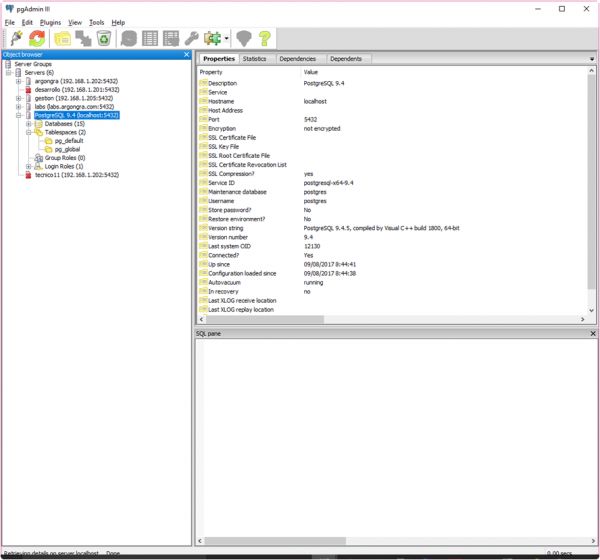Switch to the Dependents tab
Viewport: 600px width, 560px height.
point(346,59)
